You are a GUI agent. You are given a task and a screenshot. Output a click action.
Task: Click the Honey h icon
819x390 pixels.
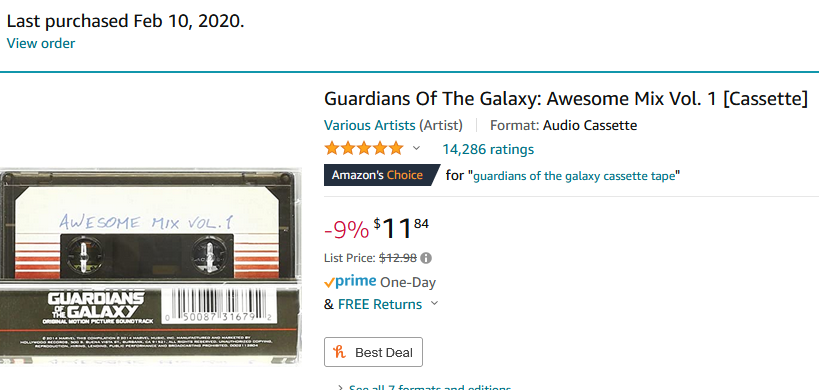pyautogui.click(x=340, y=352)
